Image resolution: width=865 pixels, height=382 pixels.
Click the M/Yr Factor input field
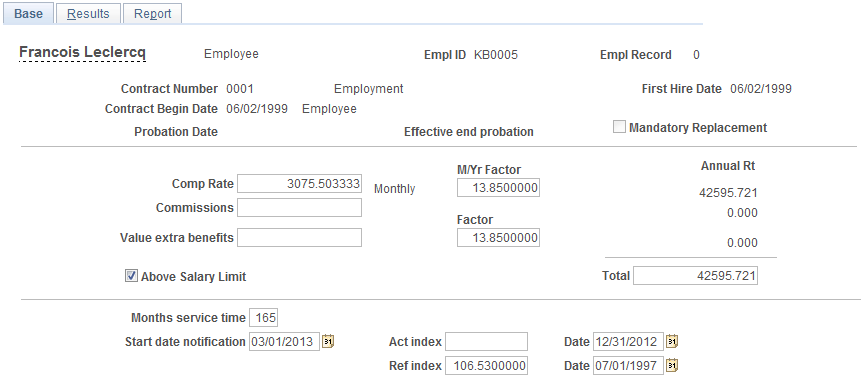click(499, 188)
